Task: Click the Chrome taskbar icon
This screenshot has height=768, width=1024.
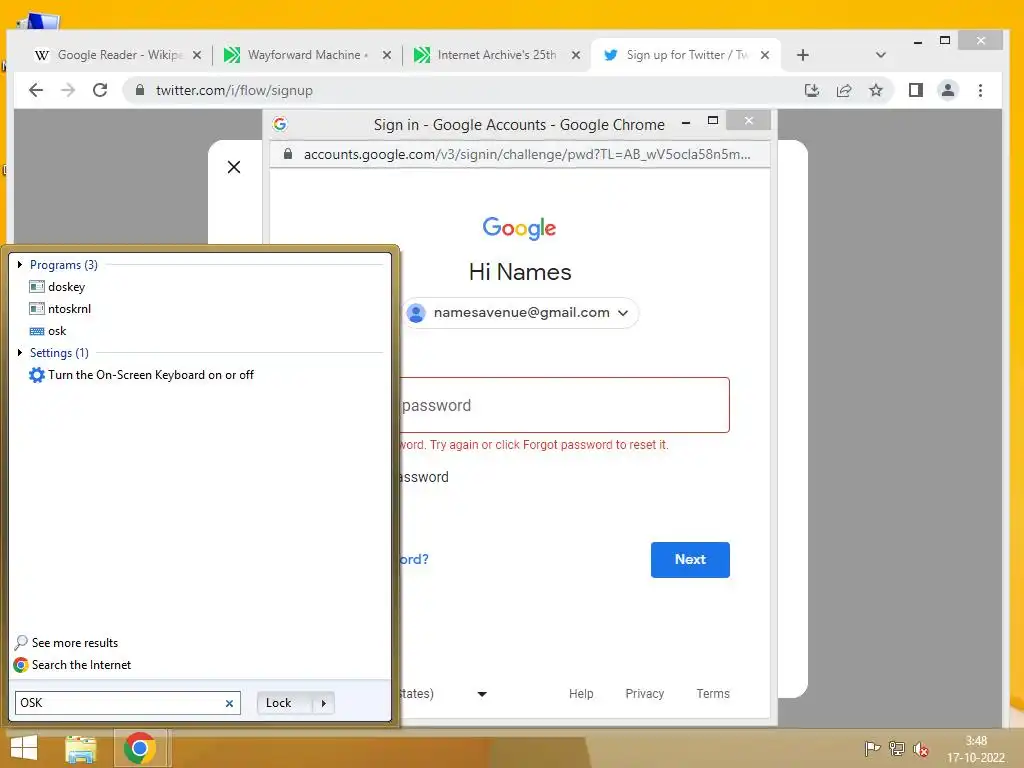Action: pyautogui.click(x=139, y=748)
